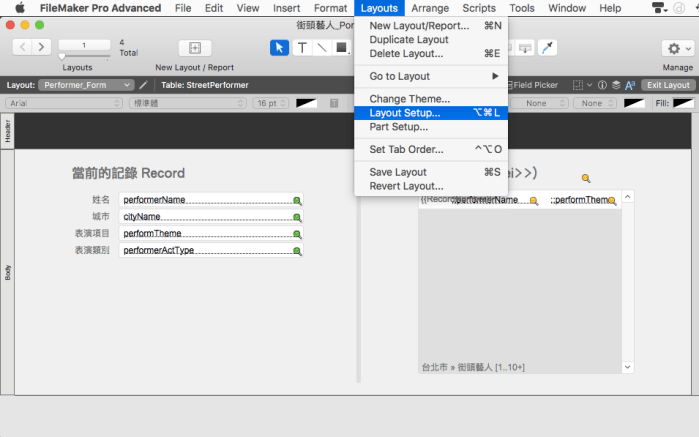Expand the screen stencil chevron
Screen dimensions: 699x437
tap(589, 85)
